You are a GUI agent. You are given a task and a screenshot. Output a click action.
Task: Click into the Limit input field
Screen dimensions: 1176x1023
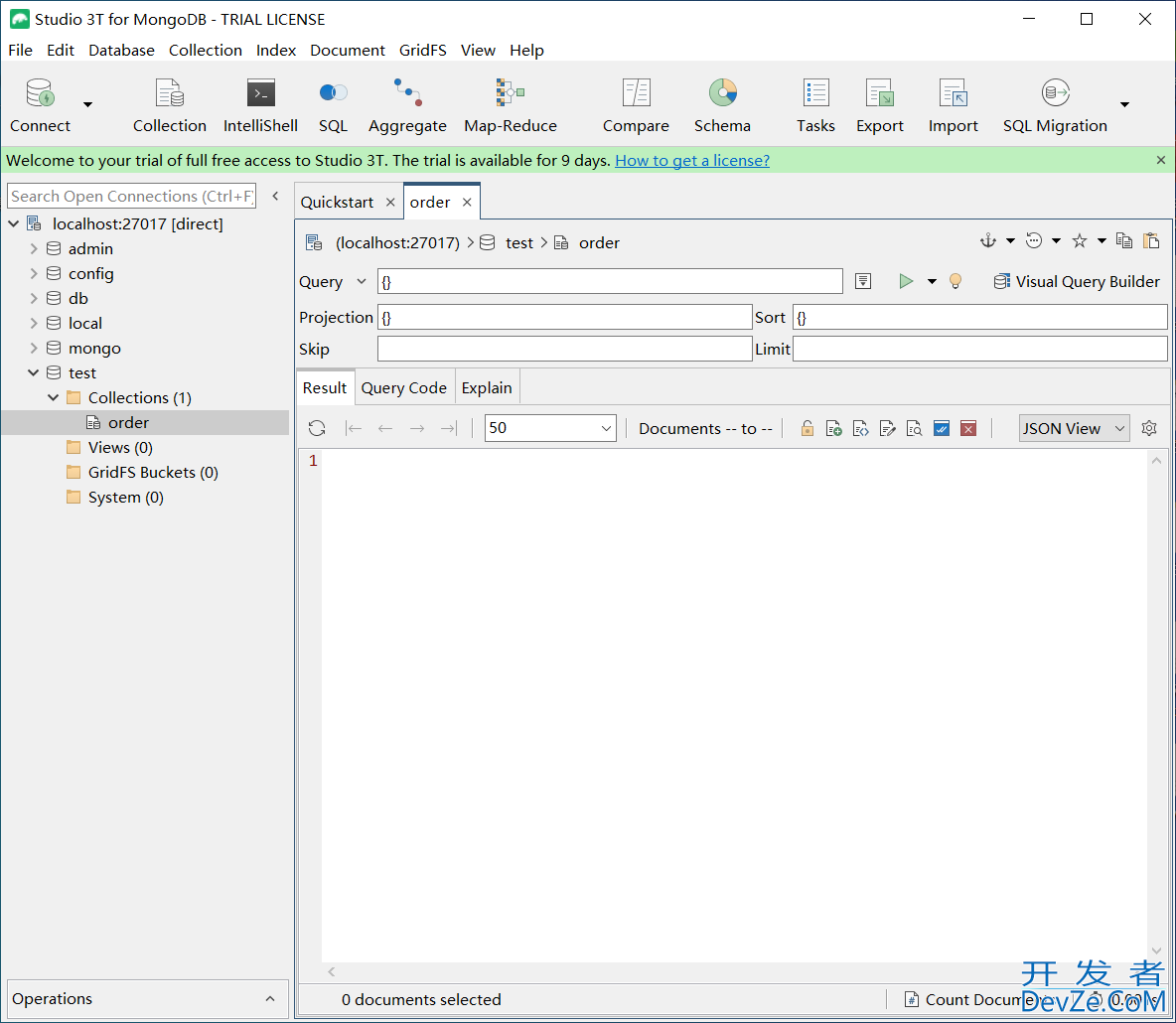[979, 349]
